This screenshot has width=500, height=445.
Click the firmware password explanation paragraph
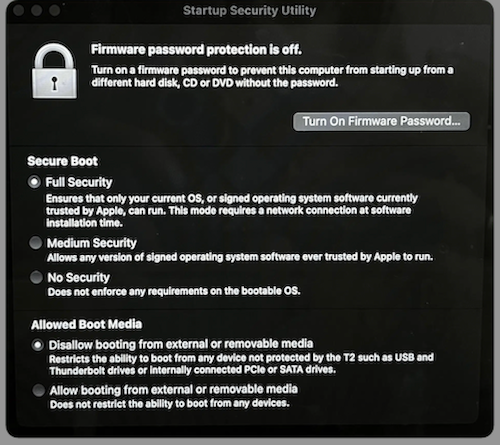pyautogui.click(x=272, y=76)
